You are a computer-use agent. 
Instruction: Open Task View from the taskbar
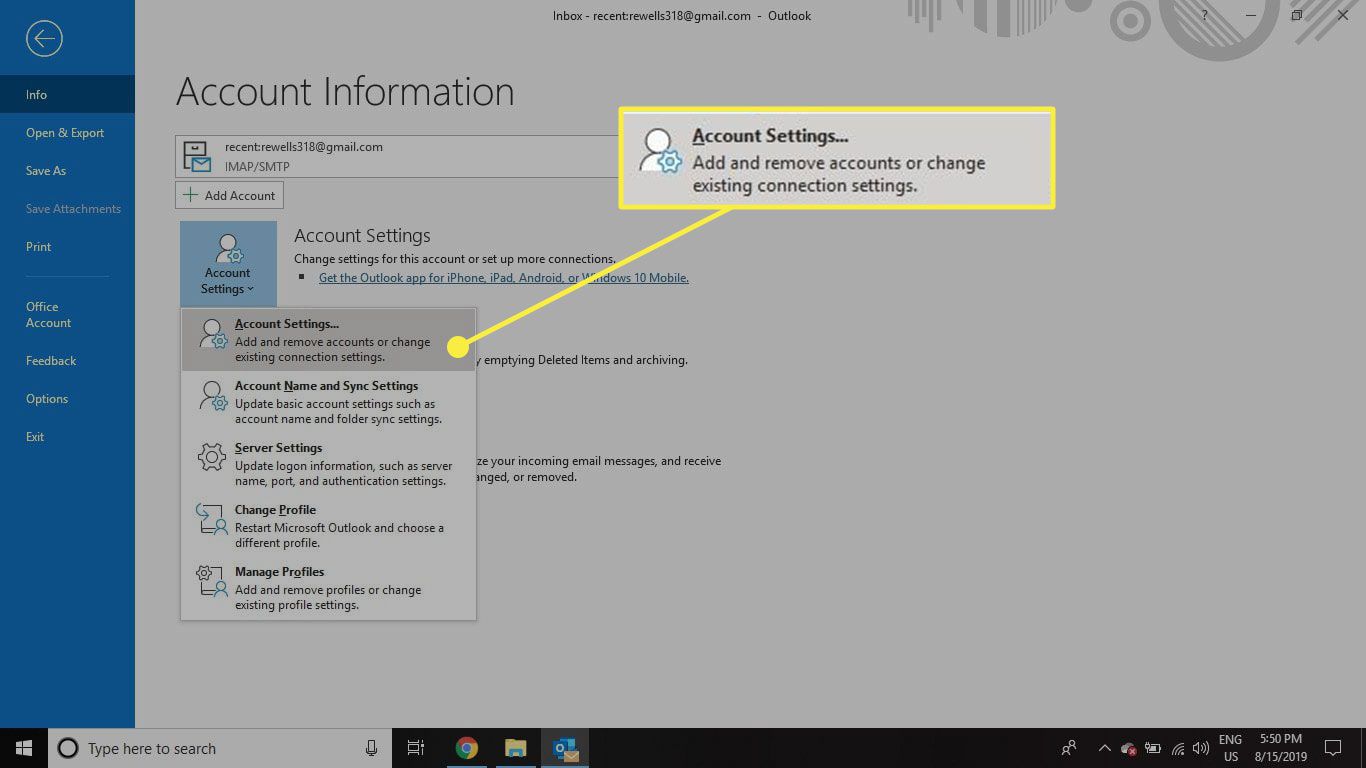click(416, 748)
